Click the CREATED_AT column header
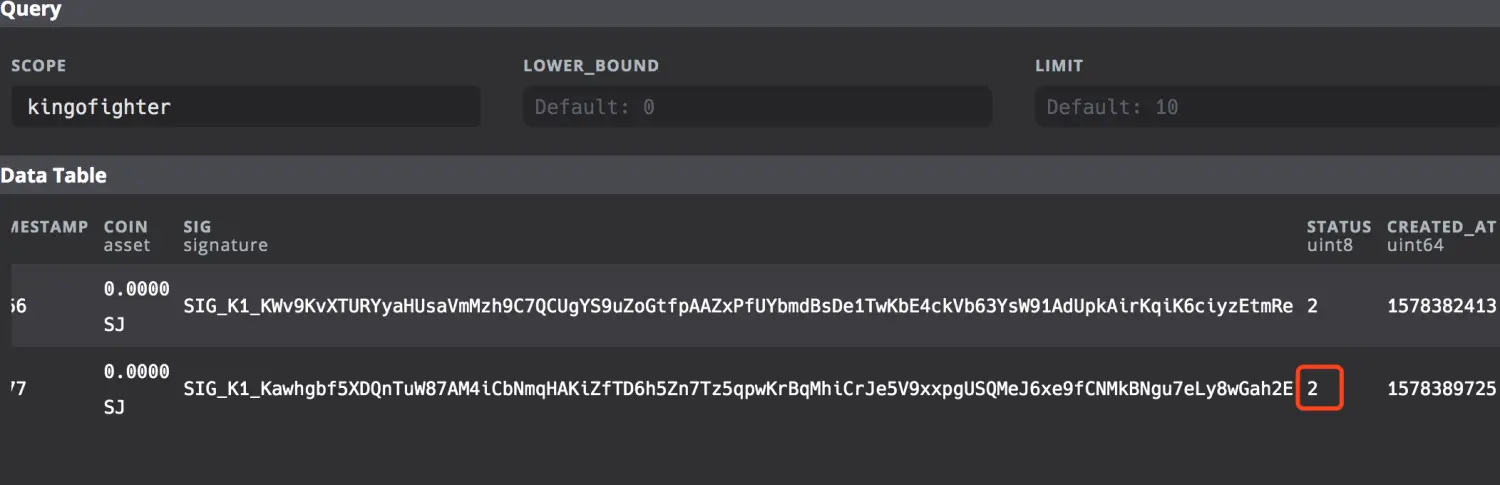 pyautogui.click(x=1441, y=227)
